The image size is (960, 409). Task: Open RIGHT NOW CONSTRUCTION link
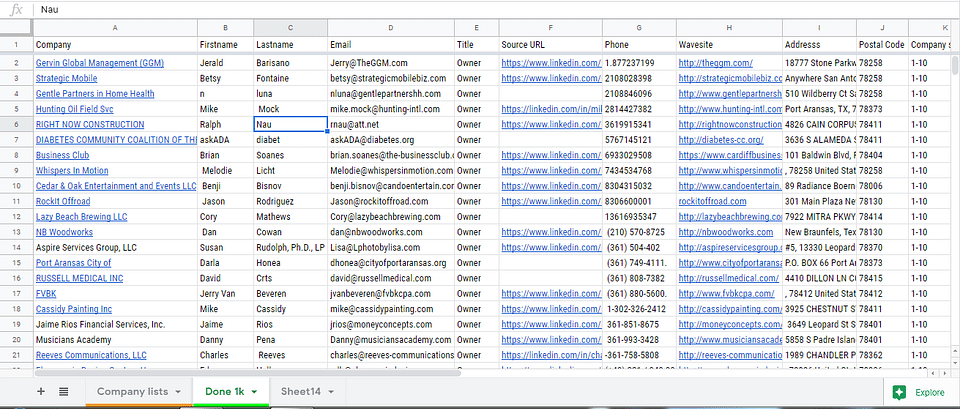click(x=90, y=124)
